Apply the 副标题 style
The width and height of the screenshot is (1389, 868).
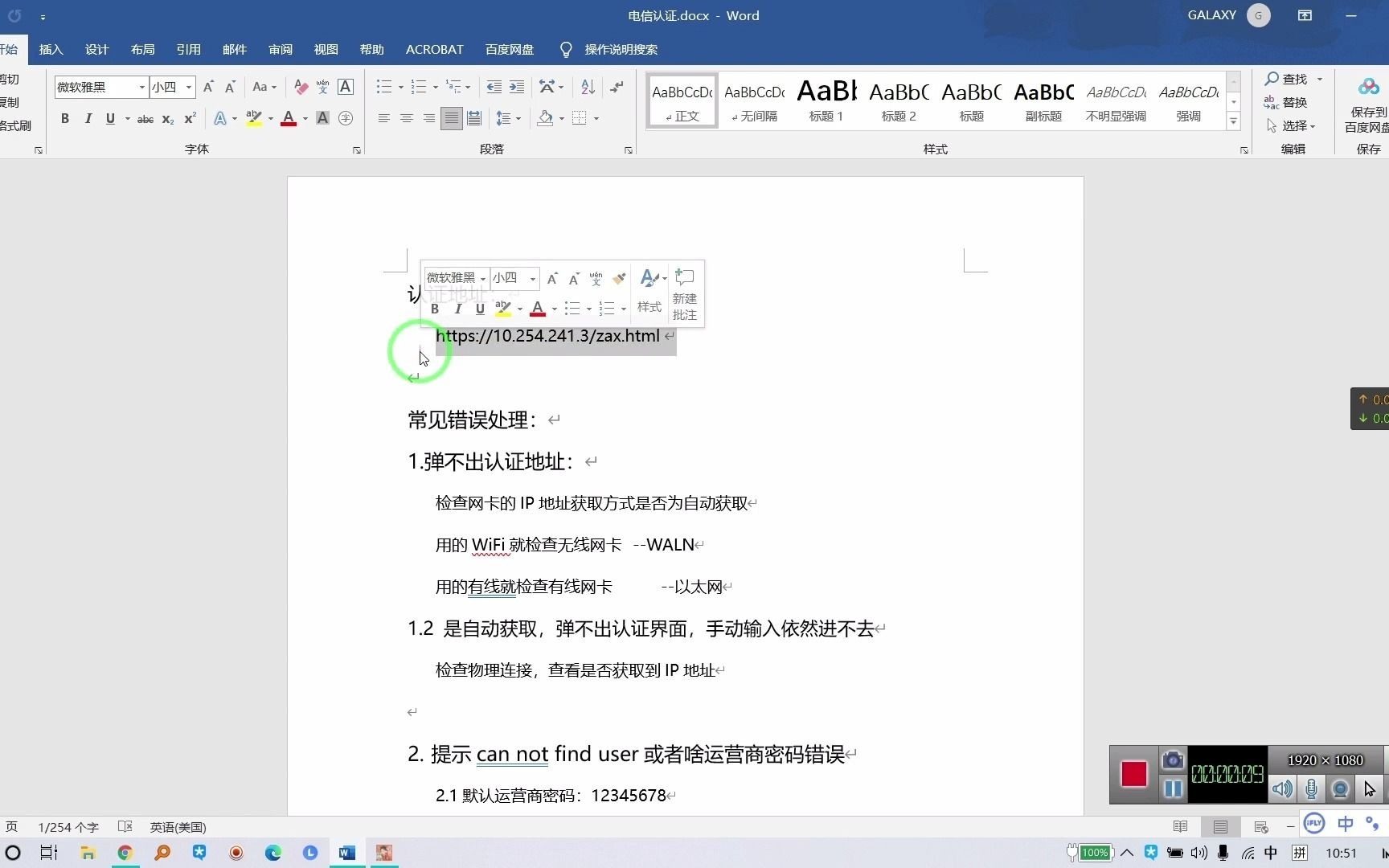point(1043,101)
